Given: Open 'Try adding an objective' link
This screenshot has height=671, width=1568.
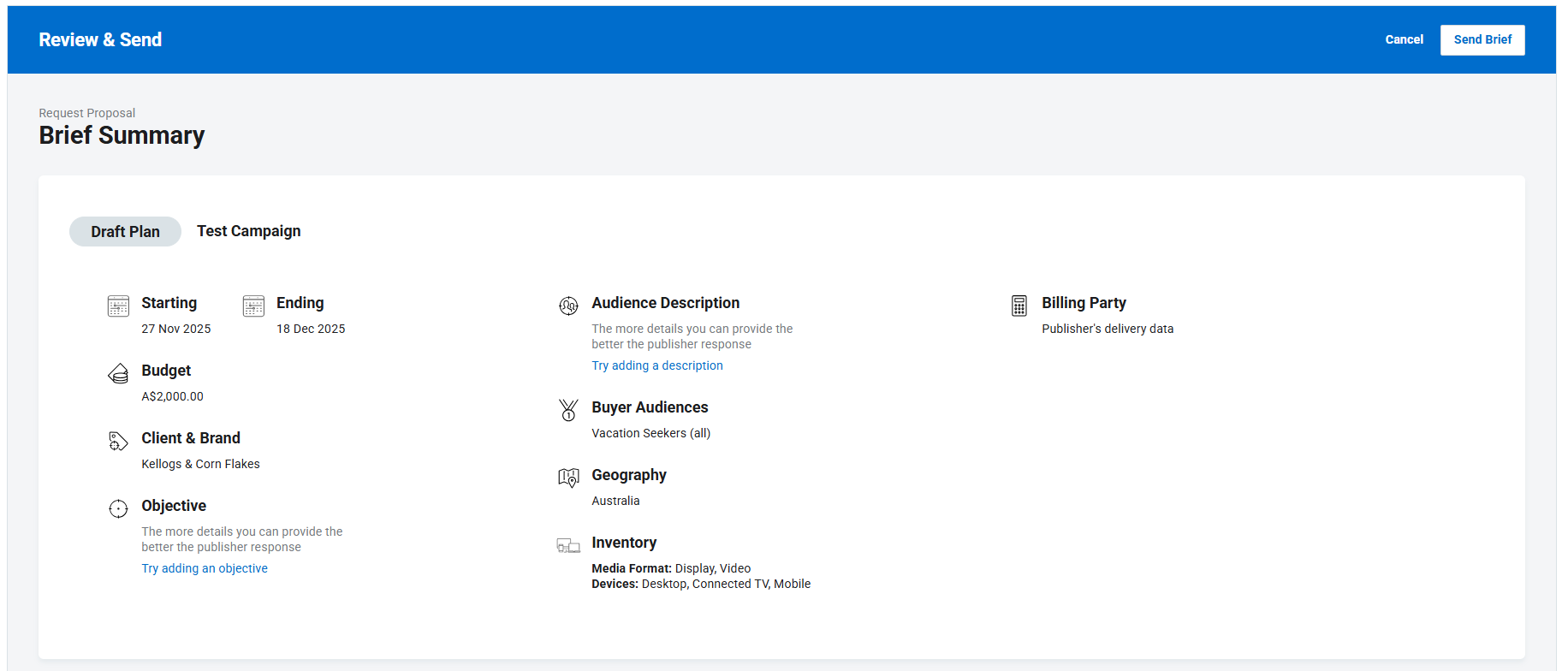Looking at the screenshot, I should (205, 568).
